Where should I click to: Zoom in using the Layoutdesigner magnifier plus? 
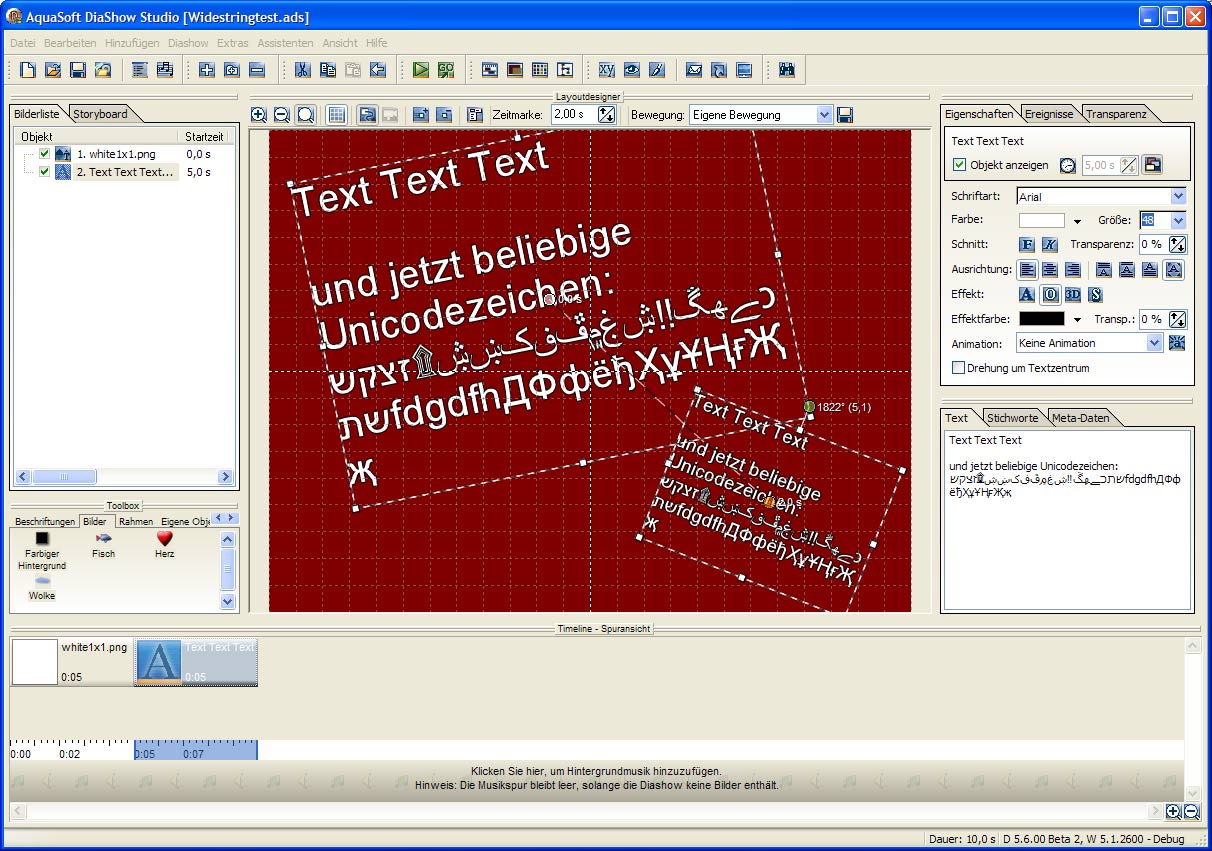click(x=258, y=115)
